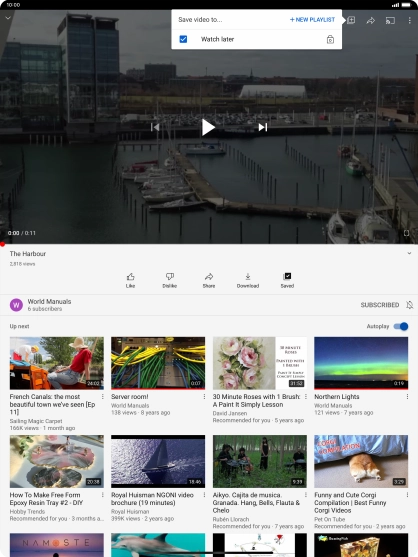Image resolution: width=418 pixels, height=557 pixels.
Task: Tap the Dislike thumbs-down icon
Action: coord(170,276)
